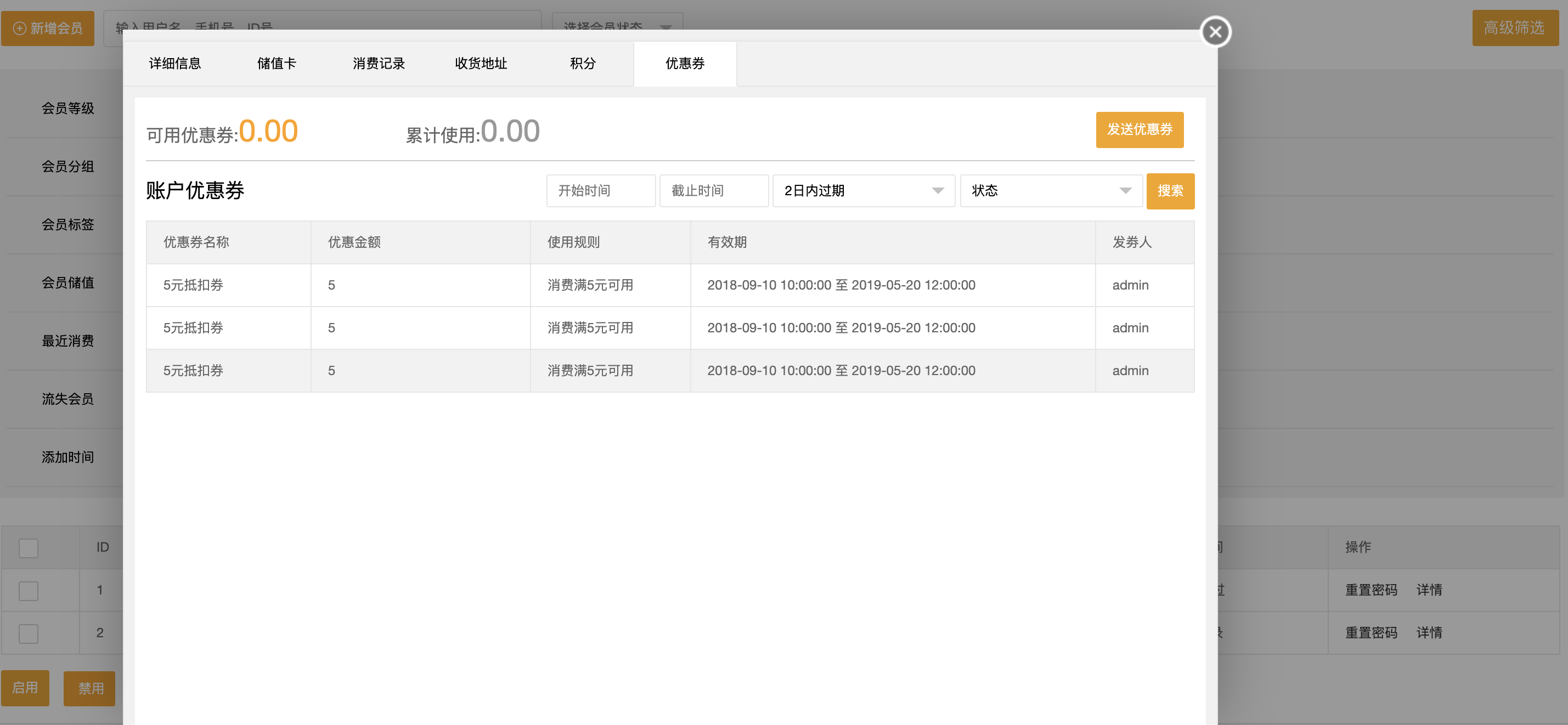The width and height of the screenshot is (1568, 725).
Task: Click the 高级筛选 button in background page
Action: pyautogui.click(x=1515, y=28)
